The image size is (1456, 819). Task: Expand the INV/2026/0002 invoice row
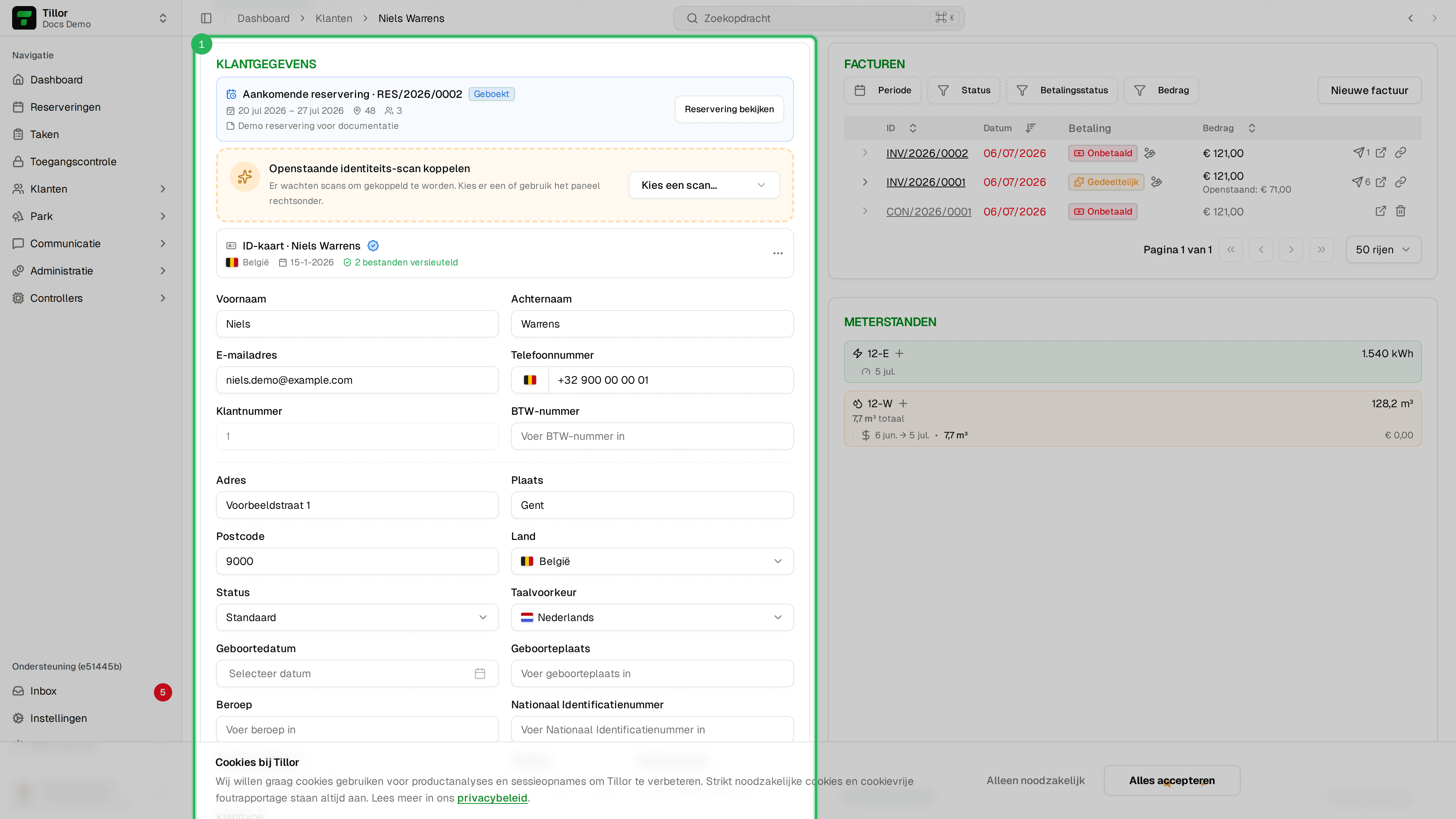click(865, 152)
